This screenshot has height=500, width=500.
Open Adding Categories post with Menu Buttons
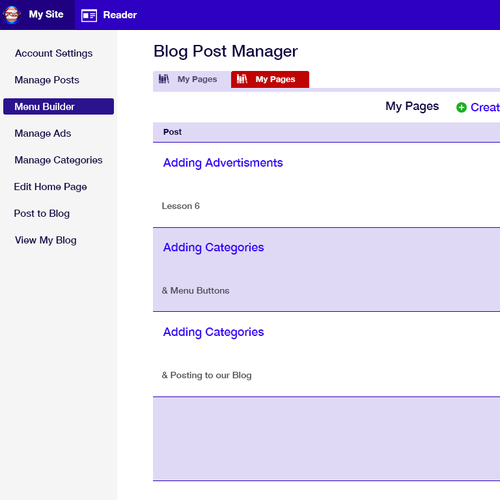213,247
